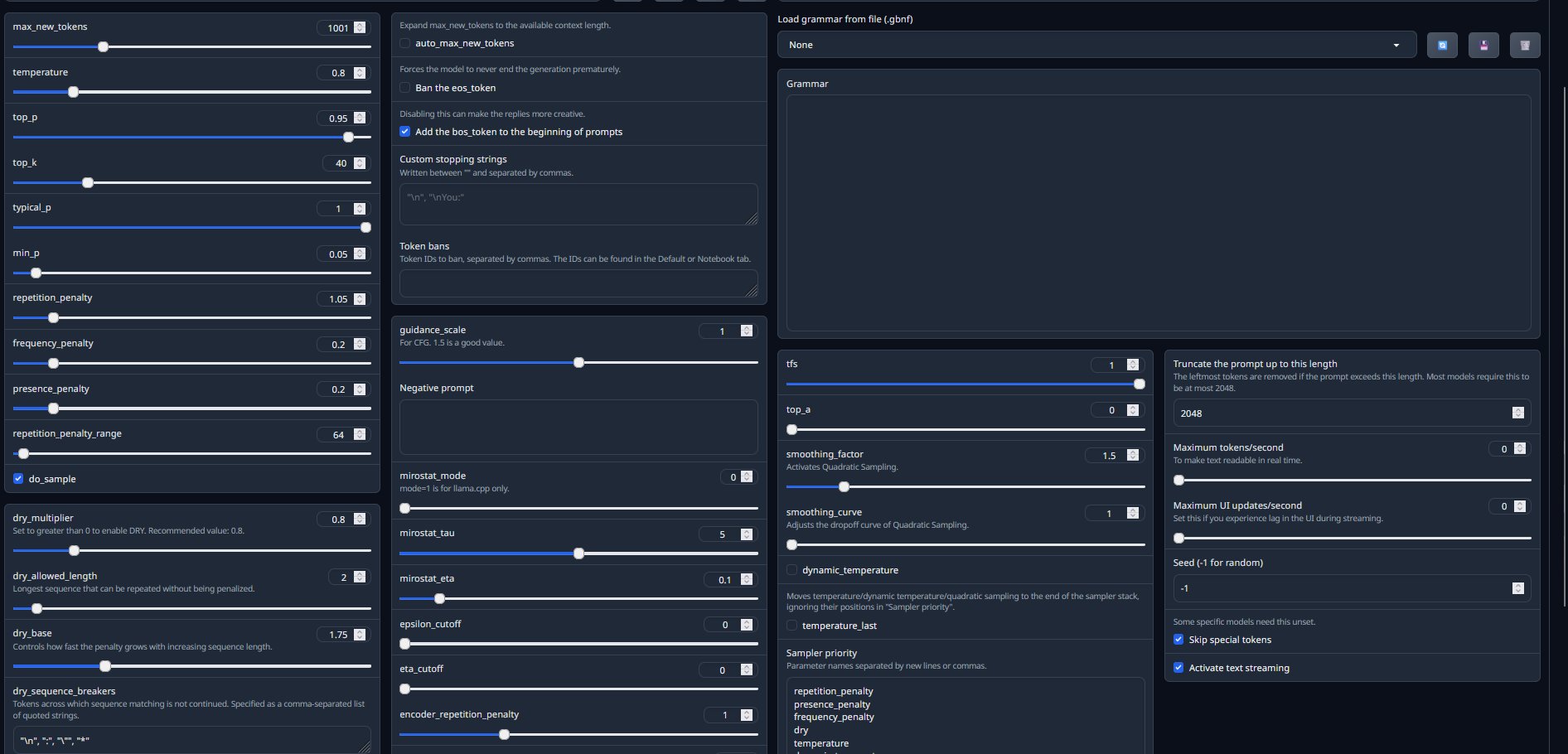Disable Skip special tokens
This screenshot has width=1568, height=754.
pyautogui.click(x=1178, y=640)
